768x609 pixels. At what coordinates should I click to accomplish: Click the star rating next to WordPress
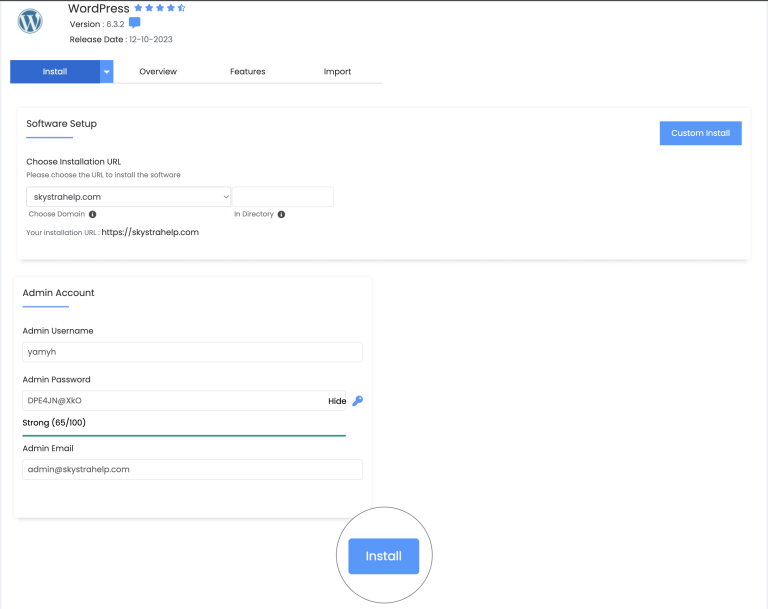(160, 8)
